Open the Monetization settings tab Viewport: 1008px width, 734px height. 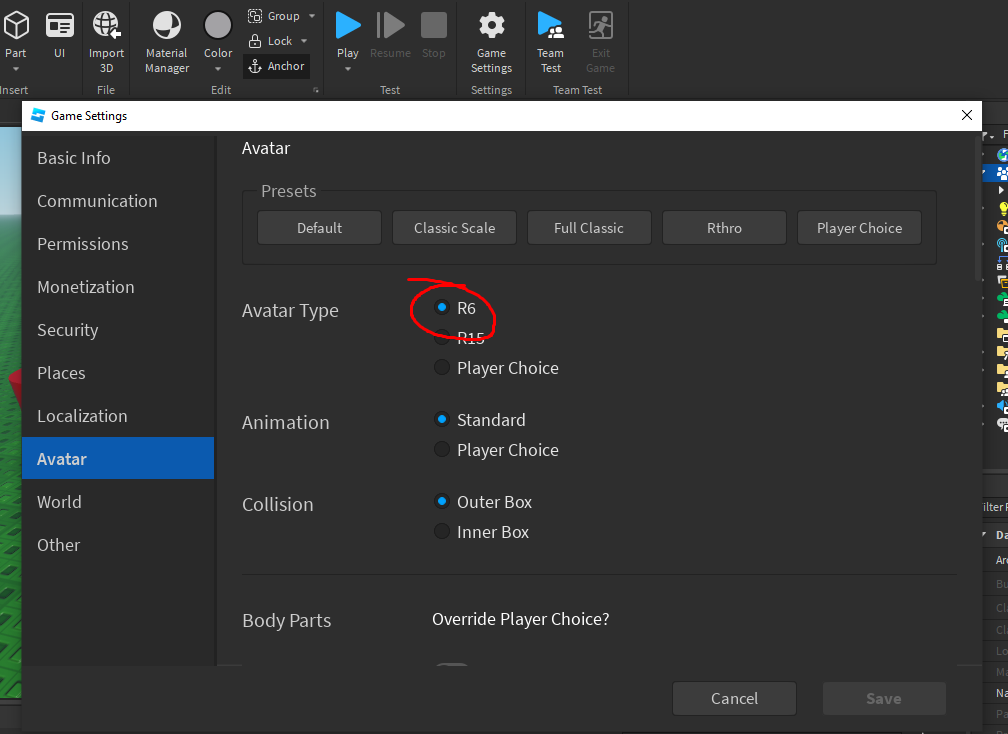[x=86, y=287]
